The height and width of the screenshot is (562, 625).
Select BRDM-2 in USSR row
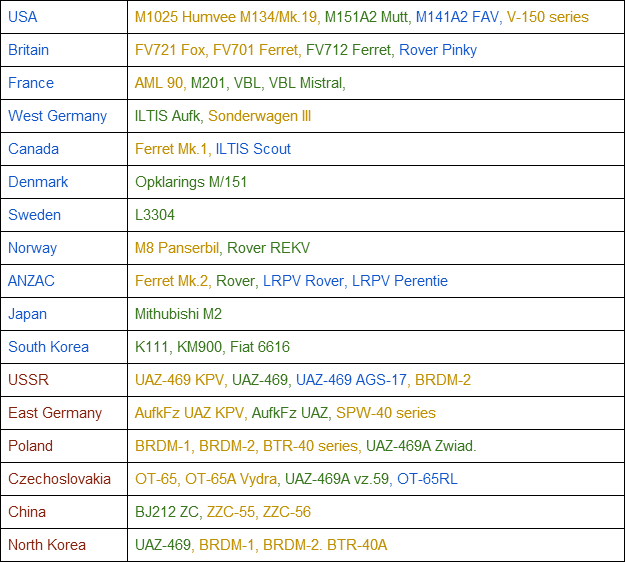click(x=443, y=380)
